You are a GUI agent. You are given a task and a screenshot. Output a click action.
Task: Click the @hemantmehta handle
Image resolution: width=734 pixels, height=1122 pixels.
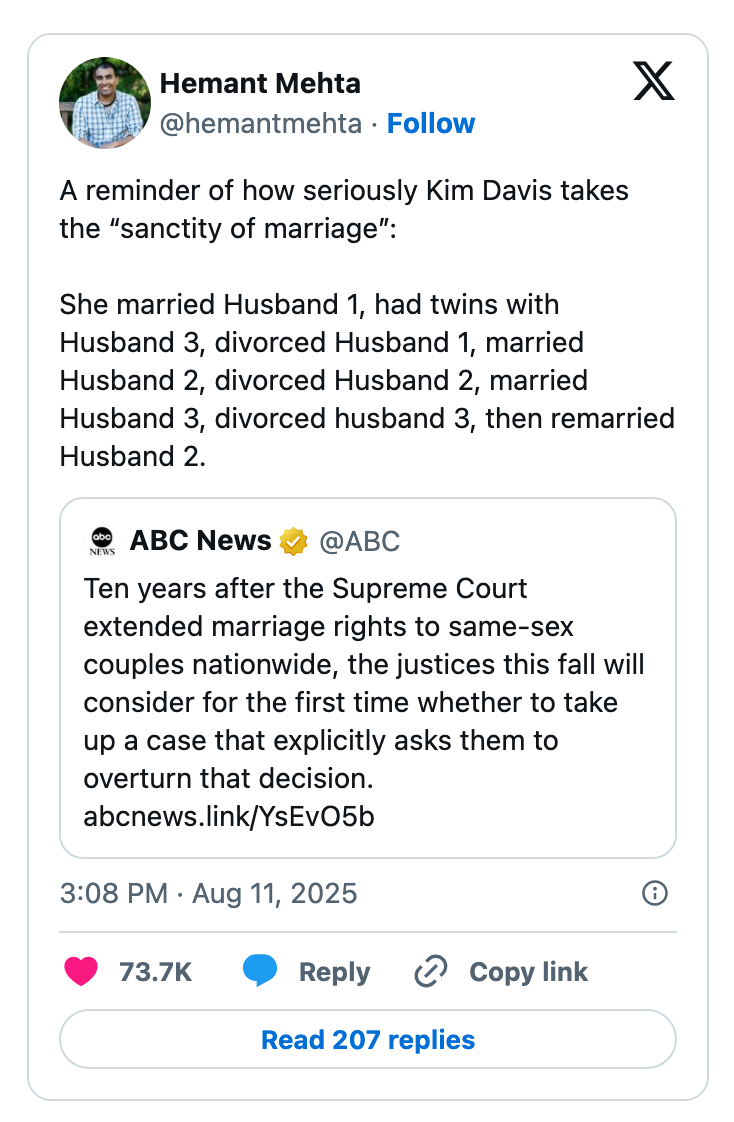coord(257,123)
